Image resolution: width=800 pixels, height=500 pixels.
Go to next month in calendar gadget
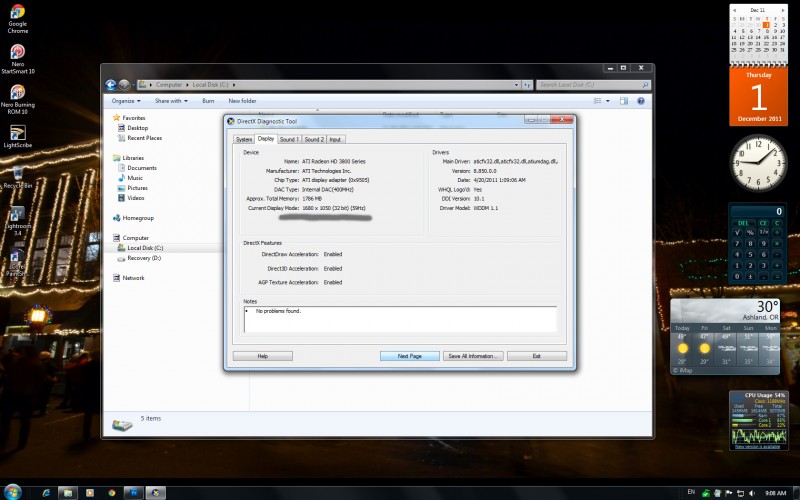(783, 10)
